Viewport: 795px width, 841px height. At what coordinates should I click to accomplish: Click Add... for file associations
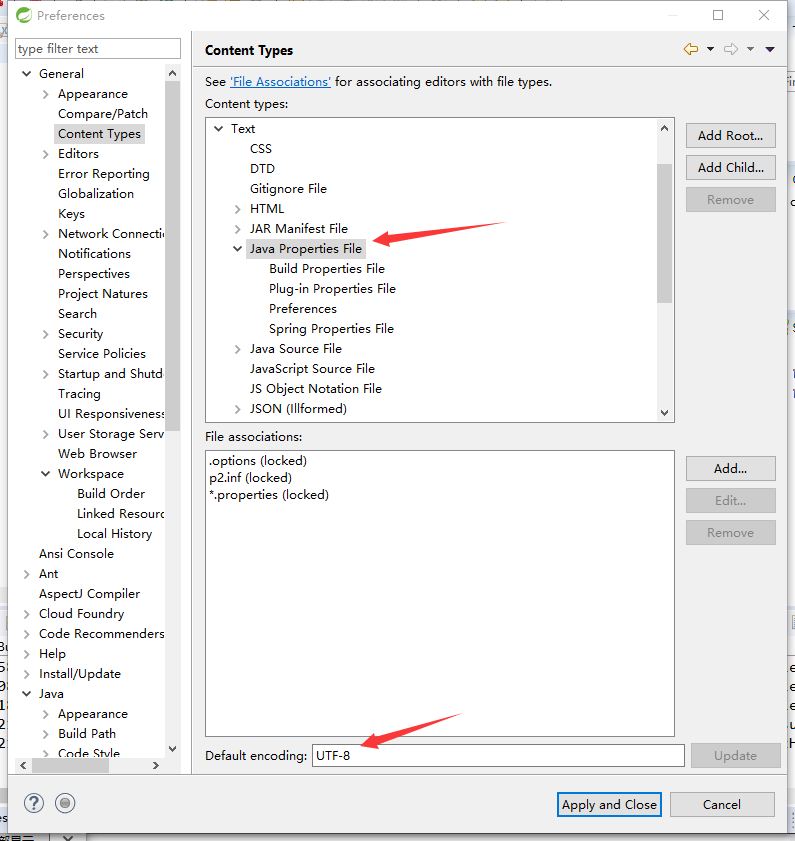pos(731,469)
